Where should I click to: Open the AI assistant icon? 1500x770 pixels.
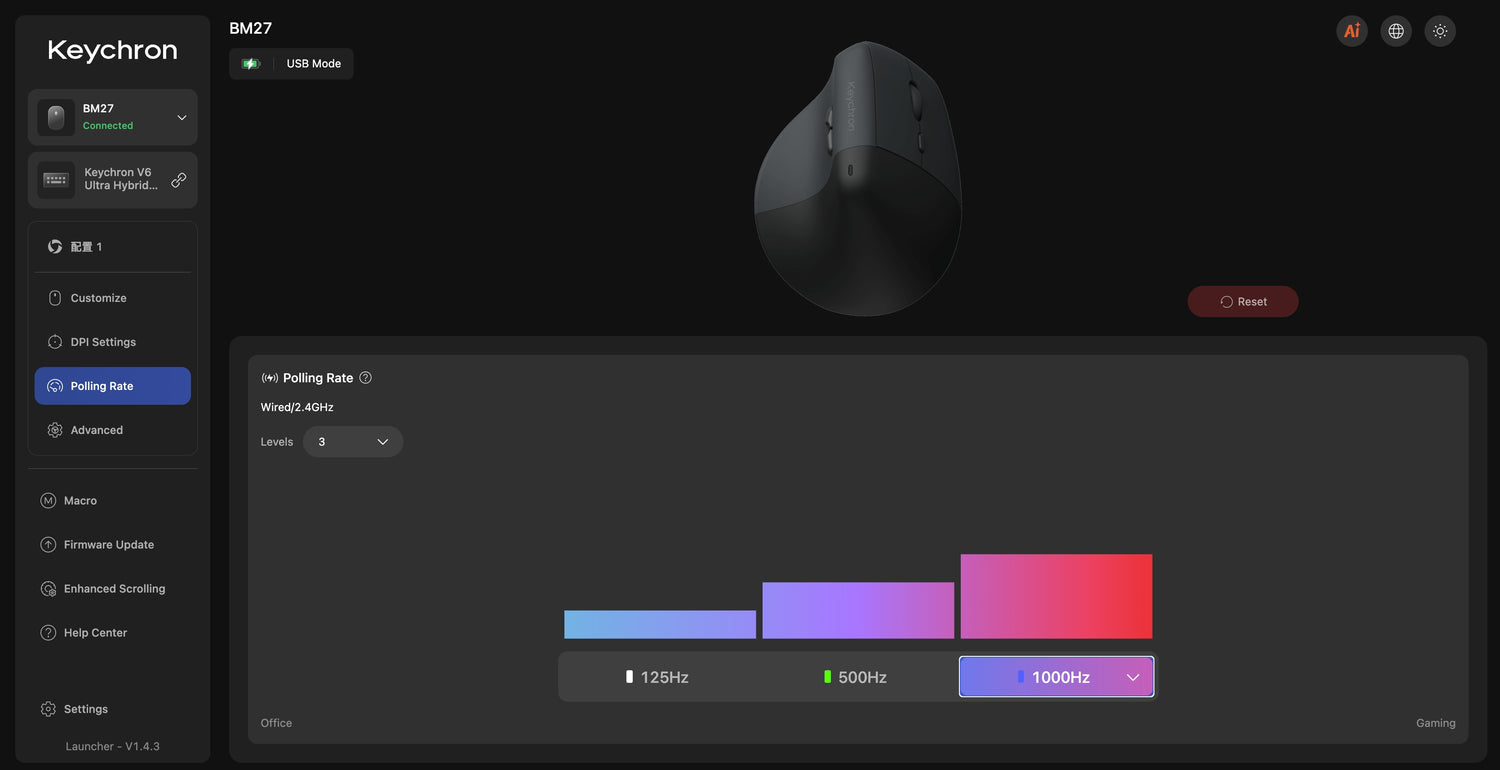(1352, 31)
